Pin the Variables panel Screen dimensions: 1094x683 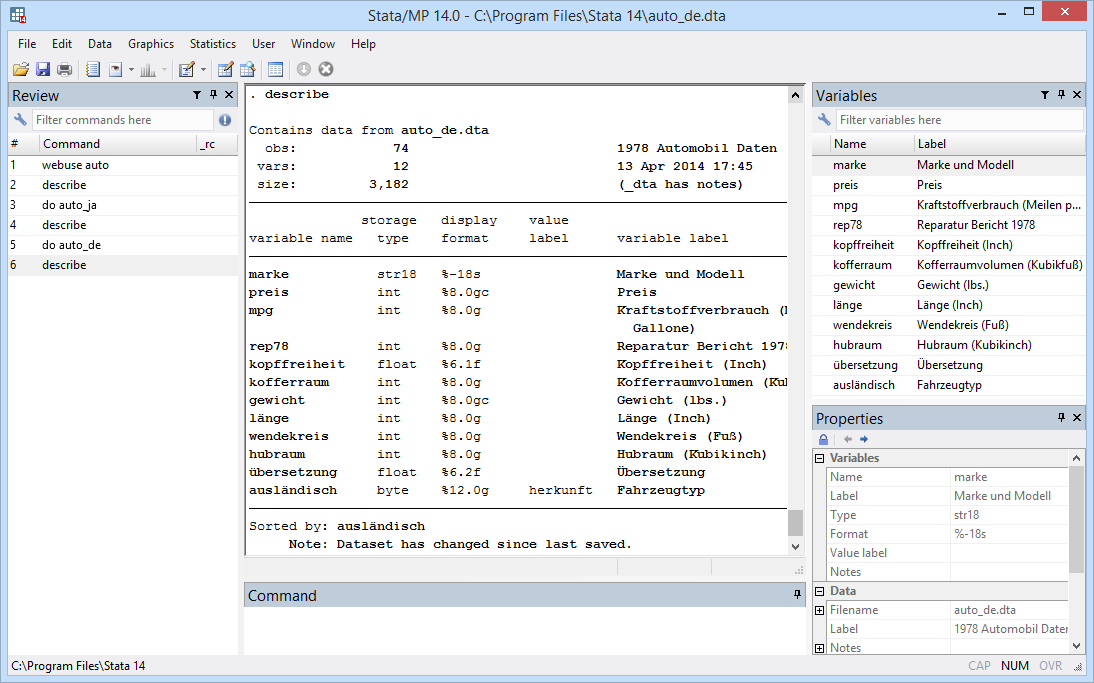pos(1061,95)
